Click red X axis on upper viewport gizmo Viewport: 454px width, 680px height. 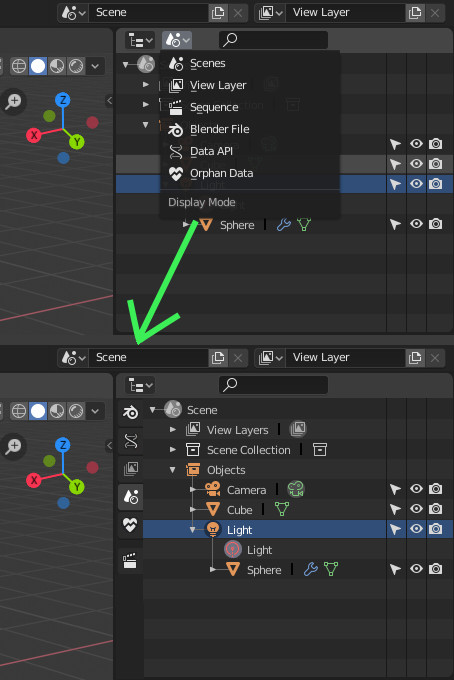34,135
